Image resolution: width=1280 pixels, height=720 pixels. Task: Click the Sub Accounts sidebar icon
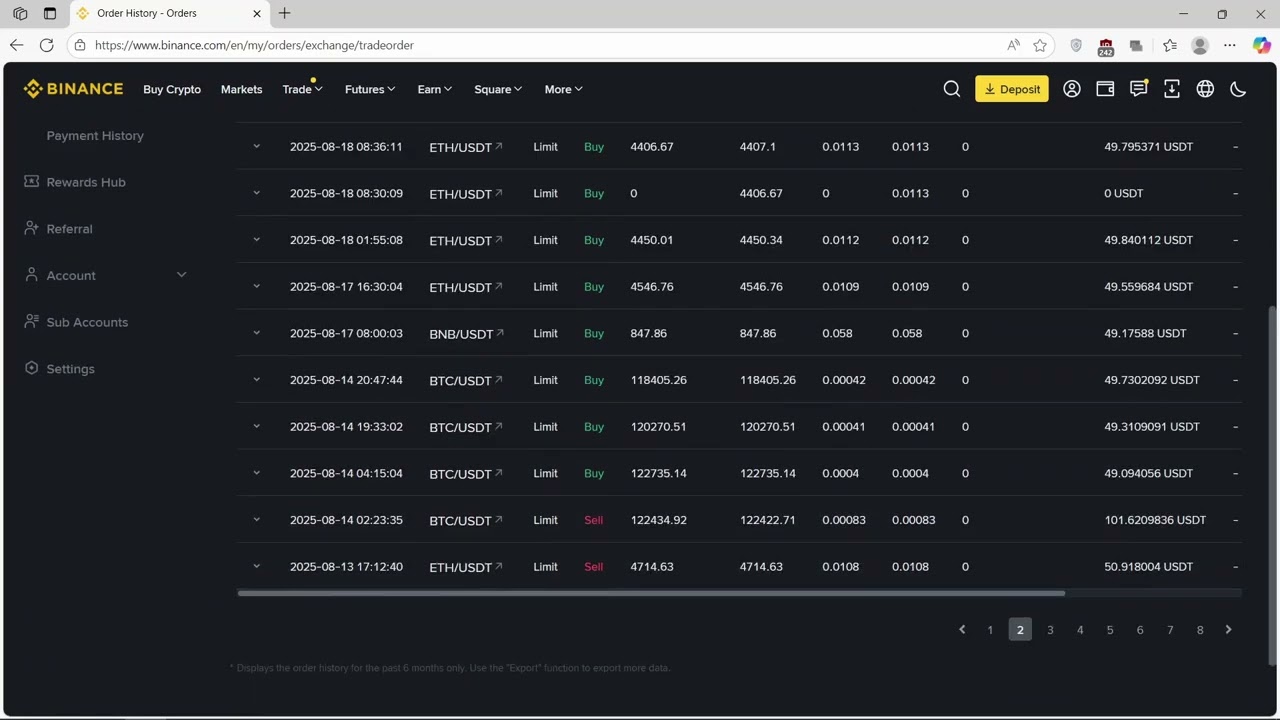[x=31, y=321]
